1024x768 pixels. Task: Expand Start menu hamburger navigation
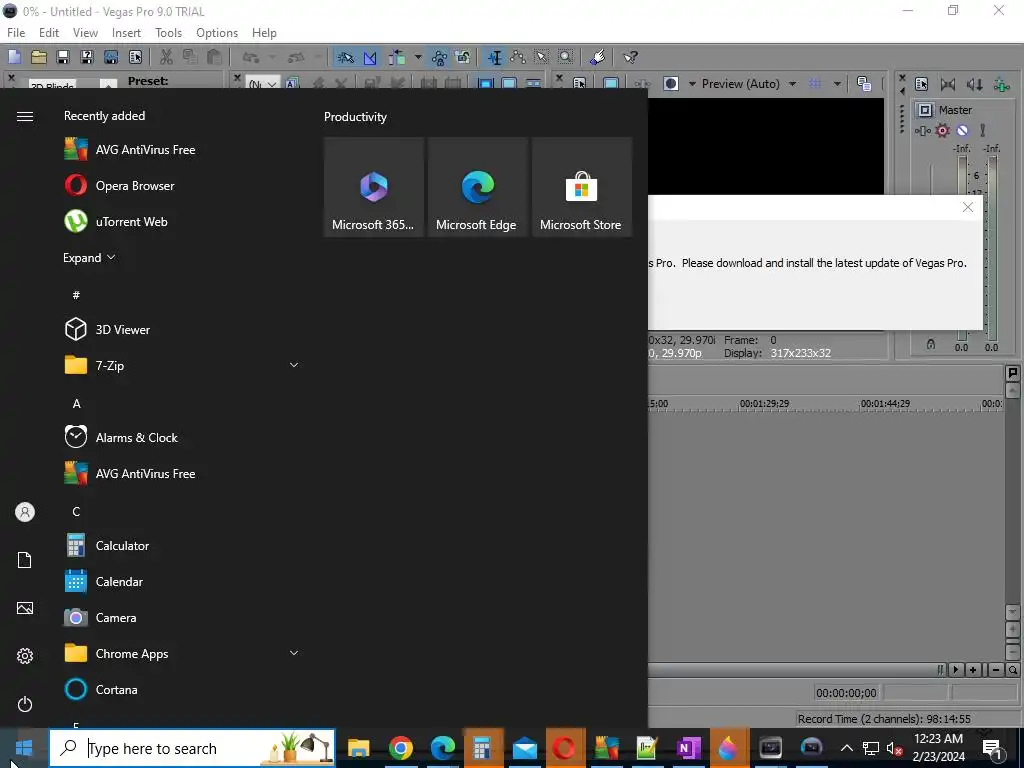coord(25,116)
